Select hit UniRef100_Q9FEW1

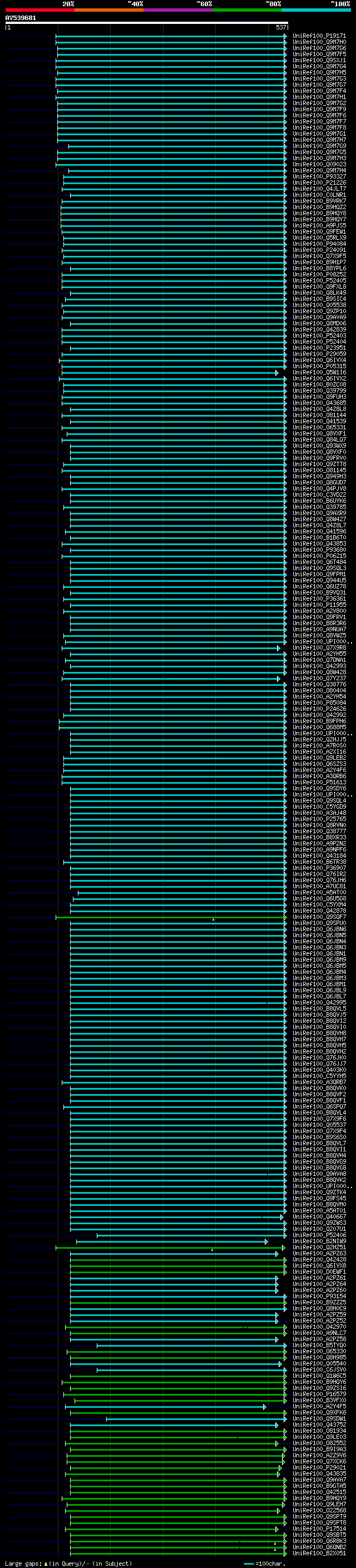click(x=319, y=232)
